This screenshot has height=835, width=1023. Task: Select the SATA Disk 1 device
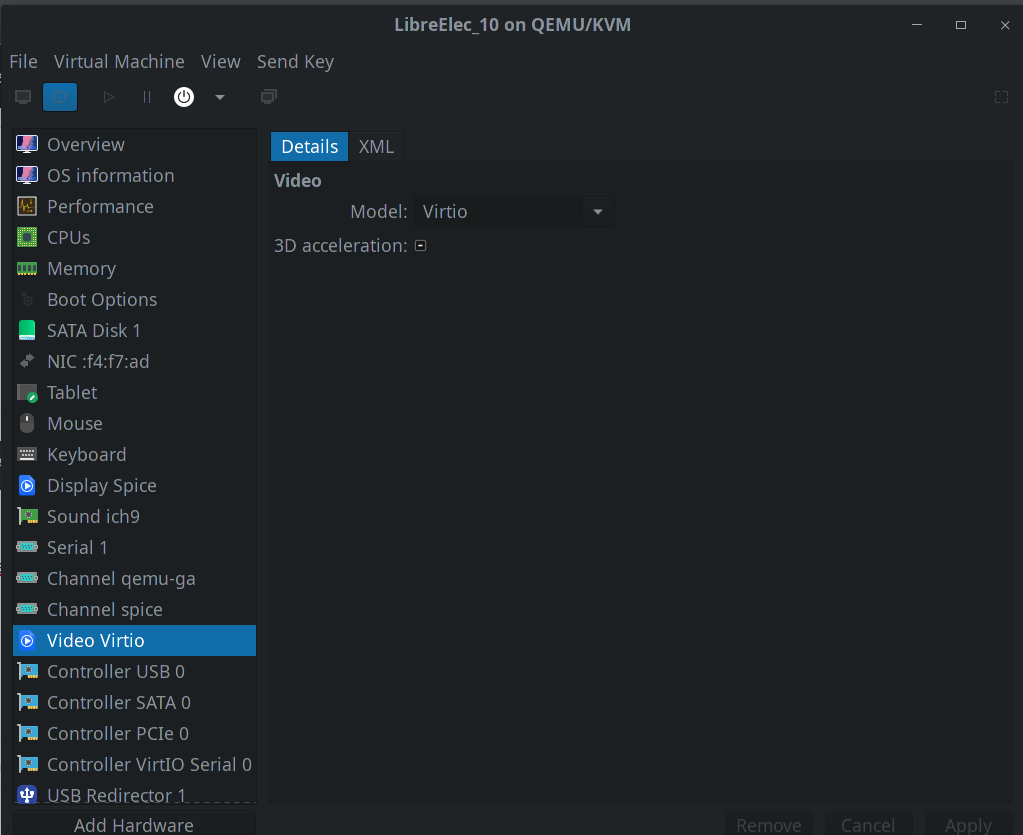[x=94, y=330]
